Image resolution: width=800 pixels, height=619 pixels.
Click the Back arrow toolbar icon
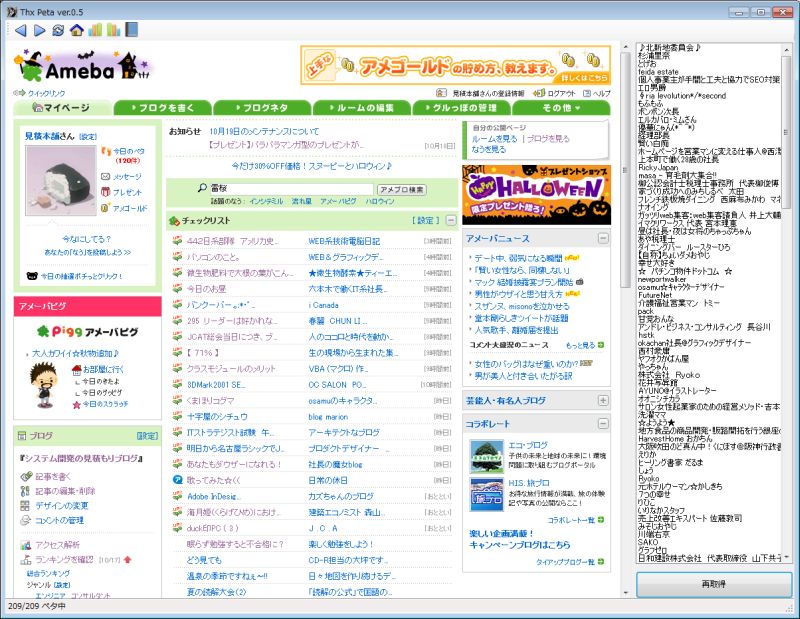[23, 30]
